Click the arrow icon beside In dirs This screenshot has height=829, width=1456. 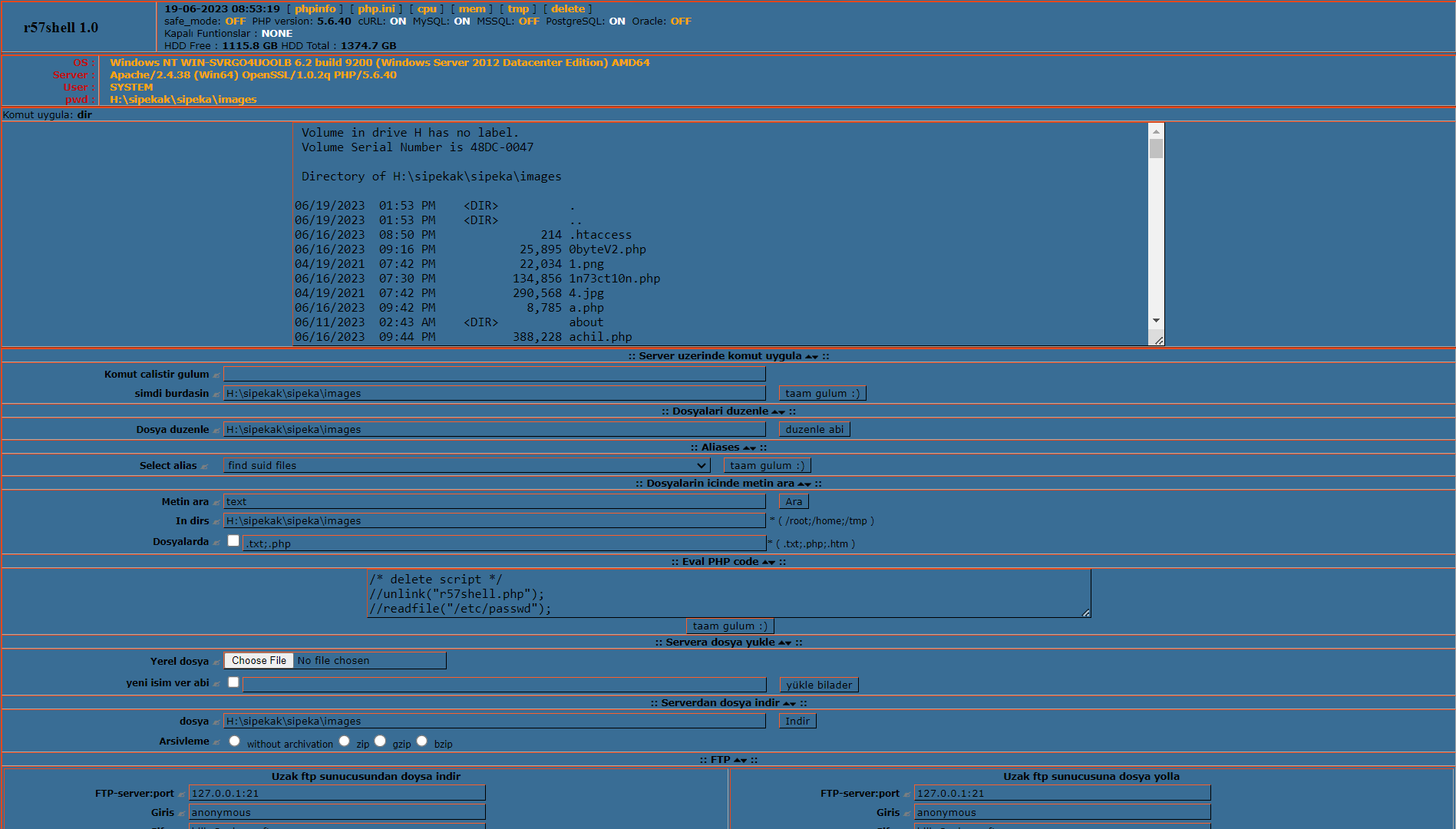[x=216, y=522]
